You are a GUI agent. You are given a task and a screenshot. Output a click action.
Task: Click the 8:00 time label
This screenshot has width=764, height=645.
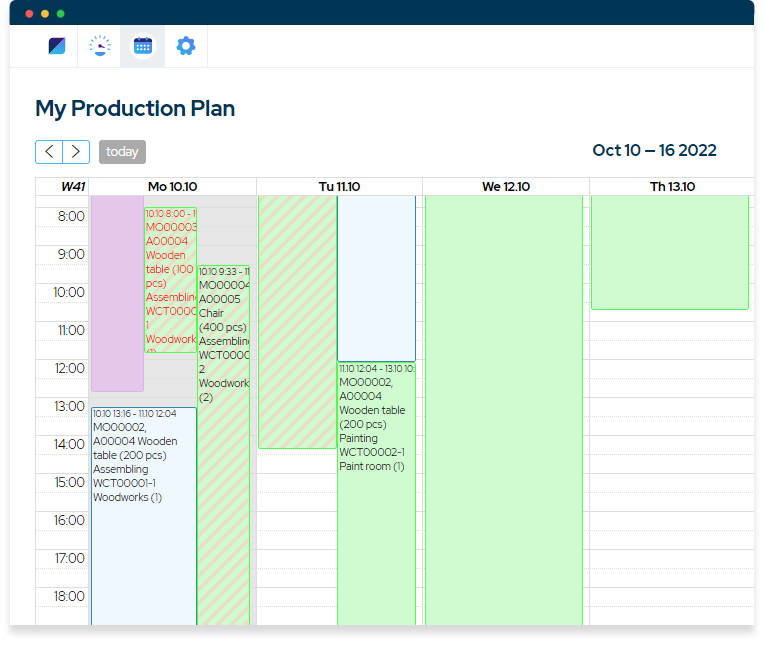click(71, 216)
